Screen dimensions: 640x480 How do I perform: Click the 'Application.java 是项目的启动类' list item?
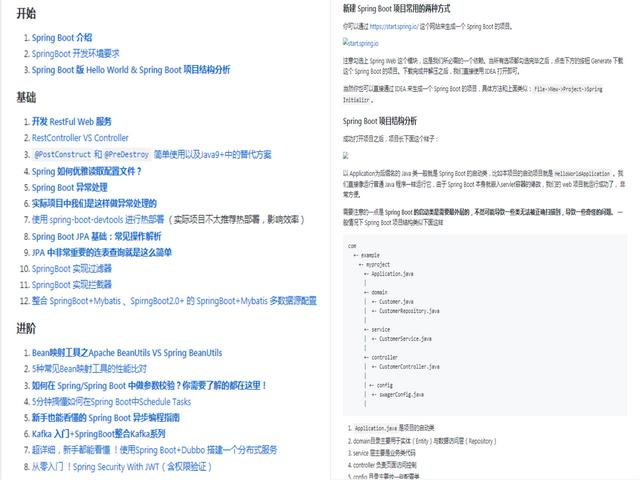click(x=394, y=428)
